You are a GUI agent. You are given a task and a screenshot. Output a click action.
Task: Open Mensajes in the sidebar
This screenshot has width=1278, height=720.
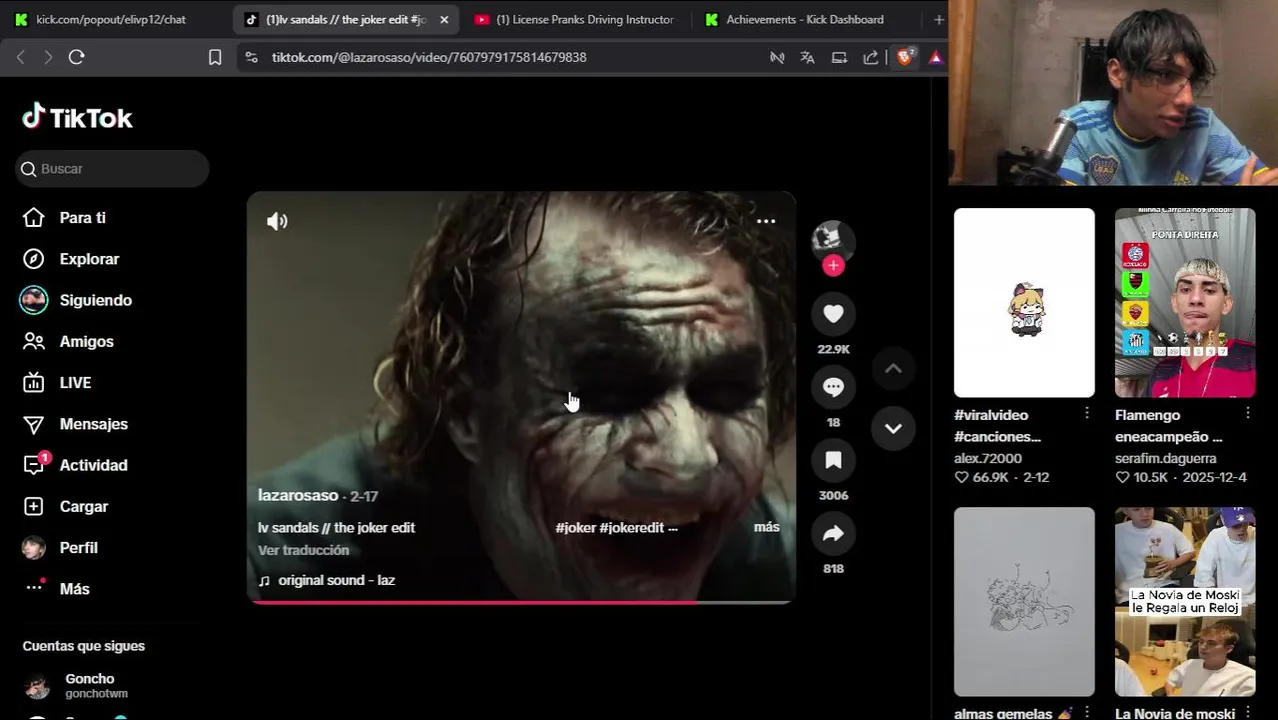coord(93,424)
